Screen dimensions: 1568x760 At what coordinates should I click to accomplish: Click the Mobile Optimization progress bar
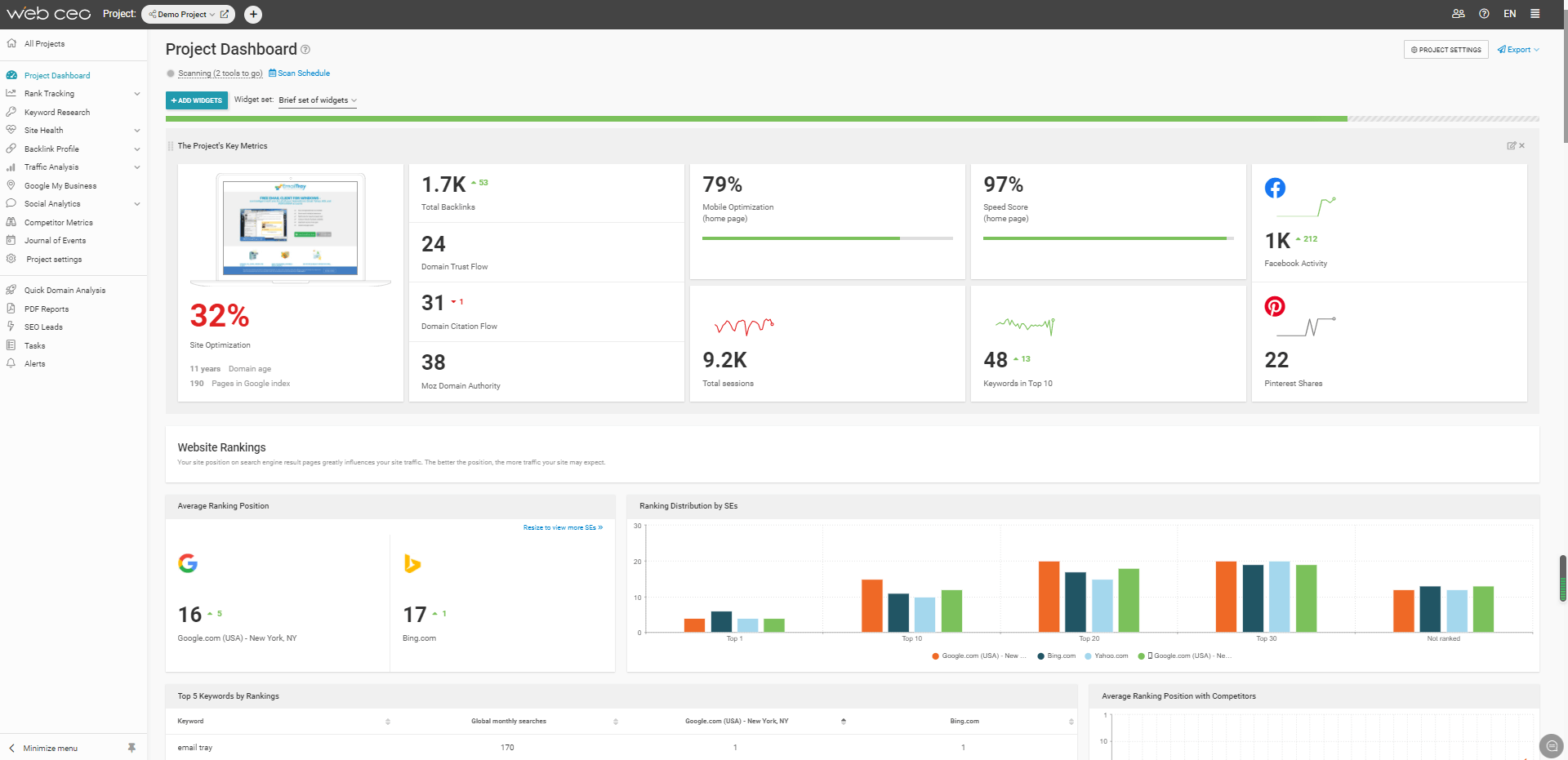pos(826,238)
